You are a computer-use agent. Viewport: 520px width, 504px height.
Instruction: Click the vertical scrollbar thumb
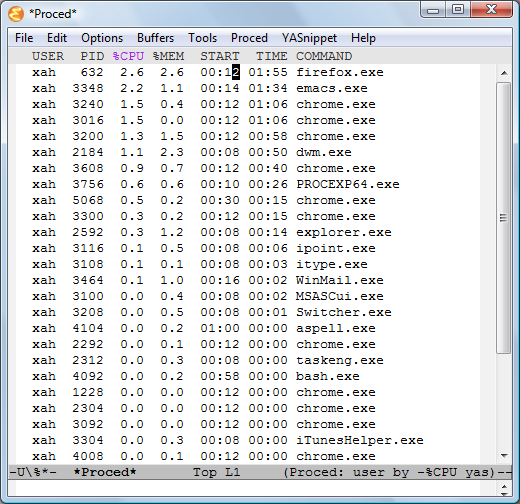504,218
